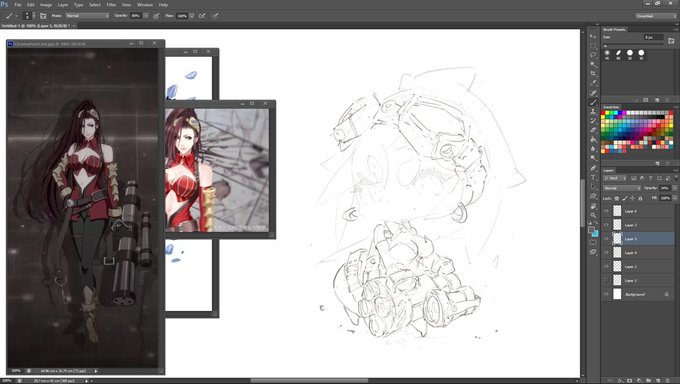680x384 pixels.
Task: Select Layer 5 thumbnail in Layers
Action: 617,239
